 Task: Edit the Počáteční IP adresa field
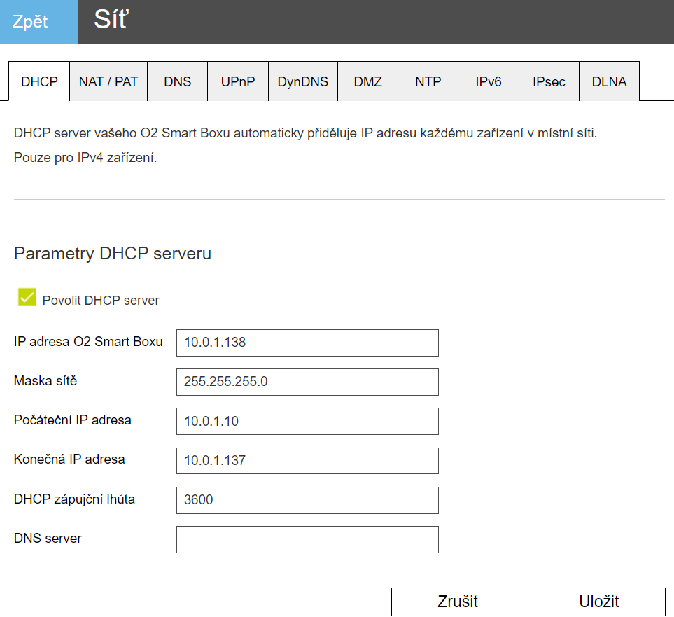(x=307, y=421)
